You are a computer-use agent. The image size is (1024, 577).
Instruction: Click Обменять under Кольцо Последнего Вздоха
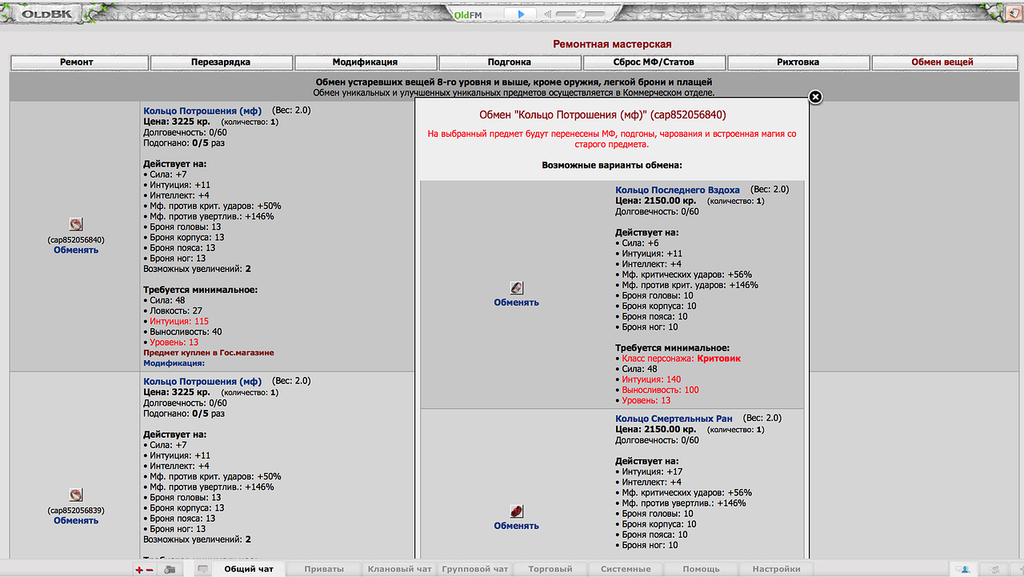[x=516, y=302]
